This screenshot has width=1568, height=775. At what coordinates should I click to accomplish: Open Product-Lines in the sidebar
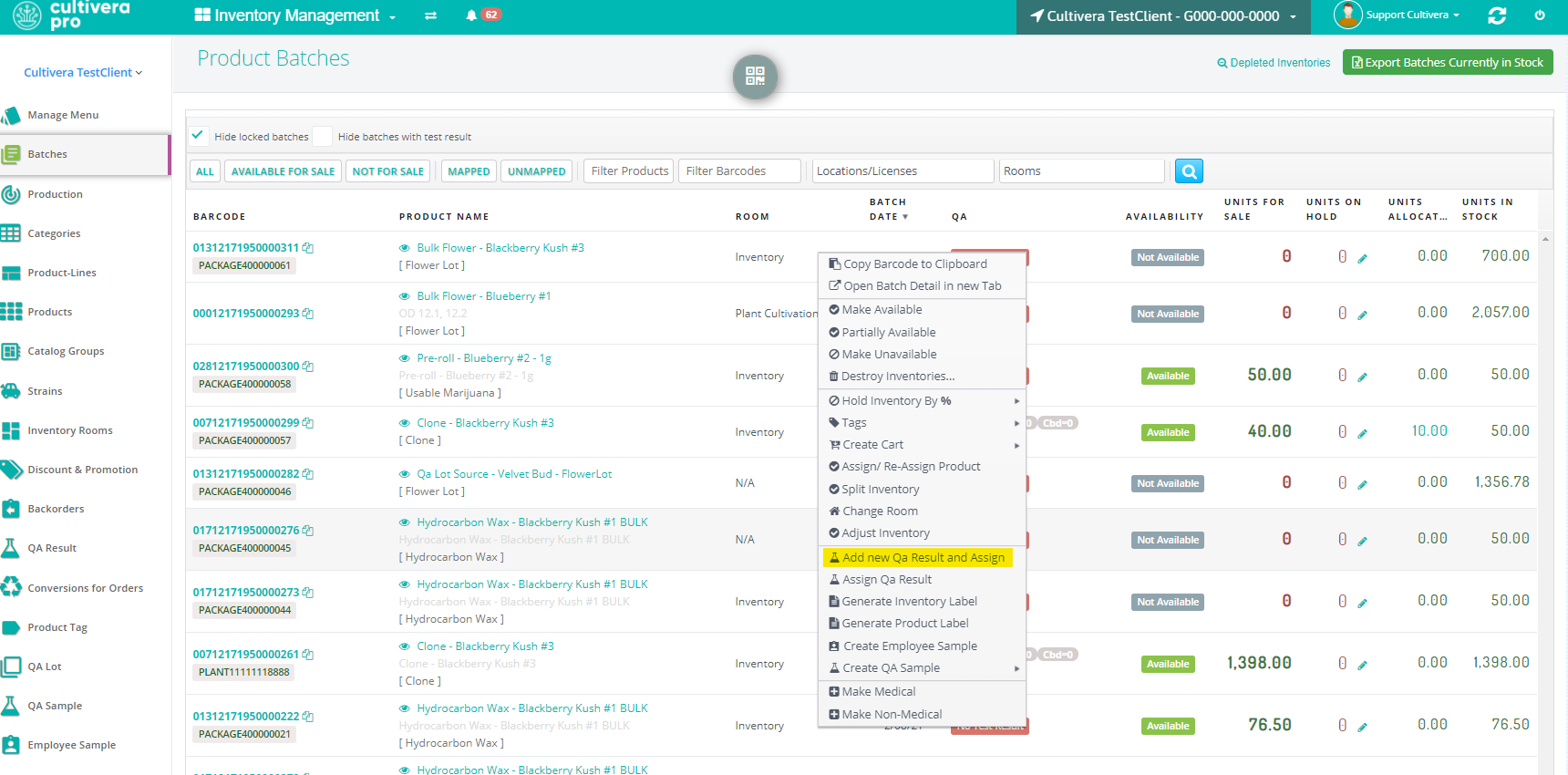click(x=62, y=273)
